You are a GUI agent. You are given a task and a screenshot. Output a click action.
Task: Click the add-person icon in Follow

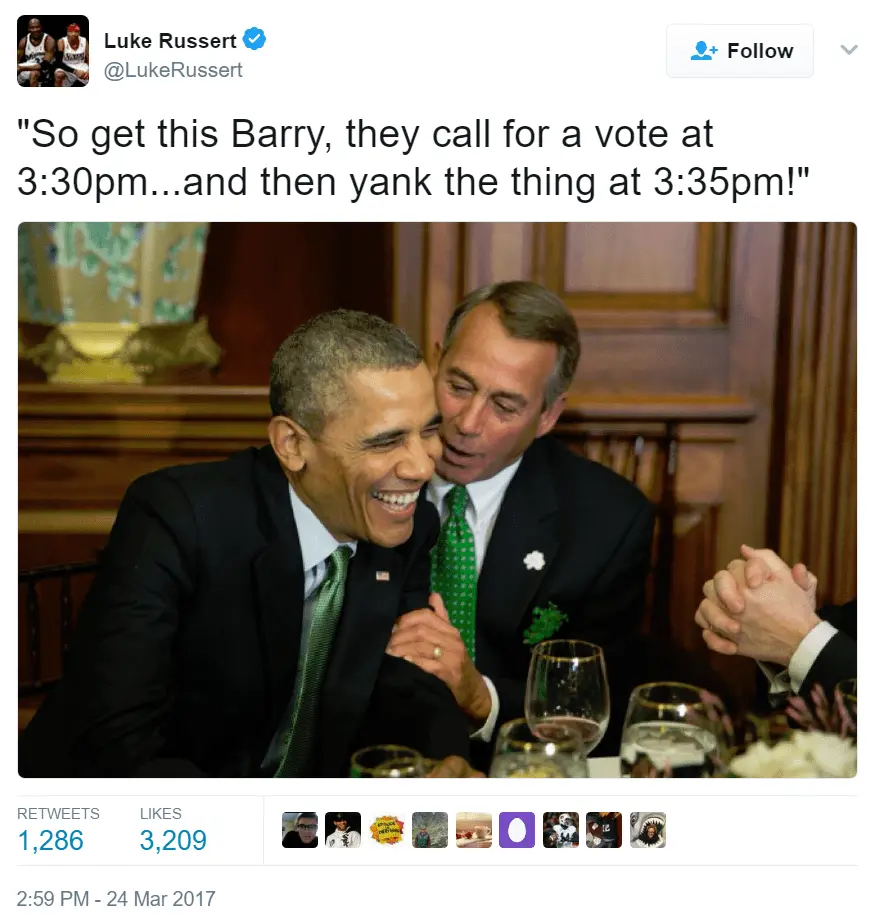coord(704,51)
